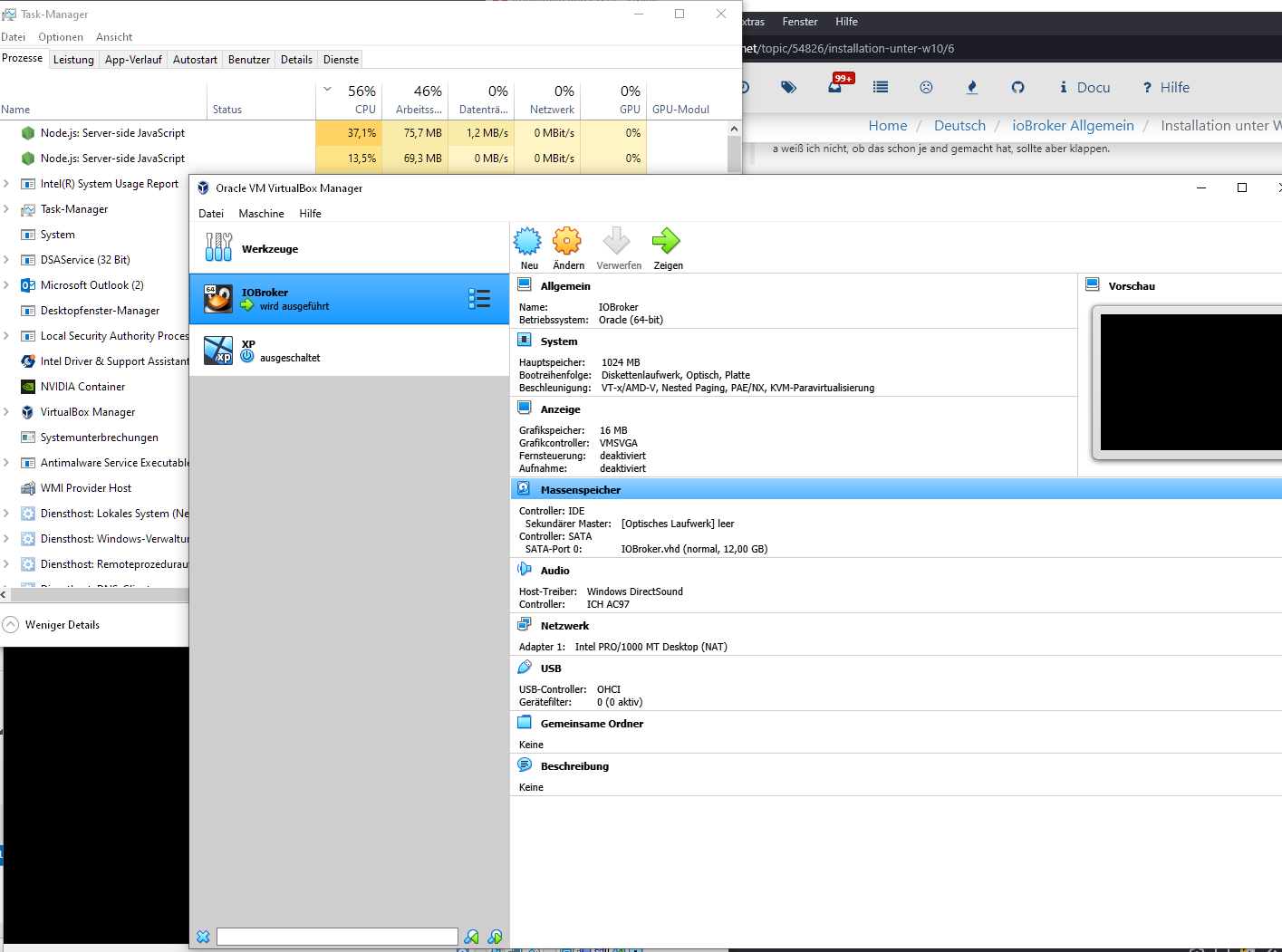Click the Anzeige display section icon
Image resolution: width=1282 pixels, height=952 pixels.
click(x=525, y=408)
